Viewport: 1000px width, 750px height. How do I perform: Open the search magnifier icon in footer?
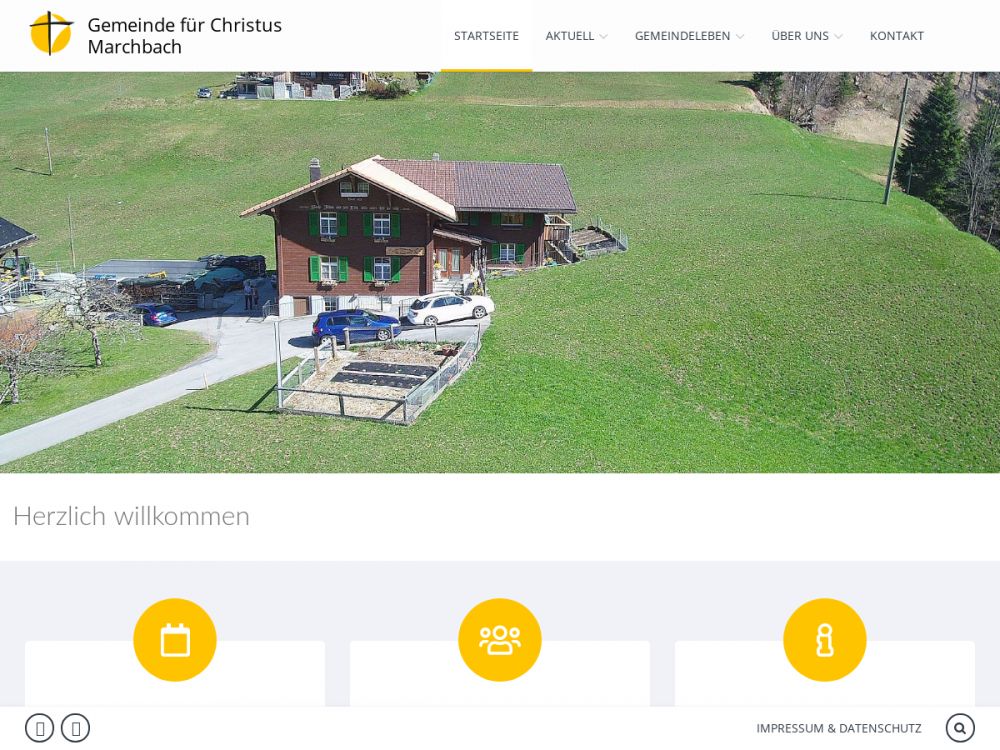(960, 728)
